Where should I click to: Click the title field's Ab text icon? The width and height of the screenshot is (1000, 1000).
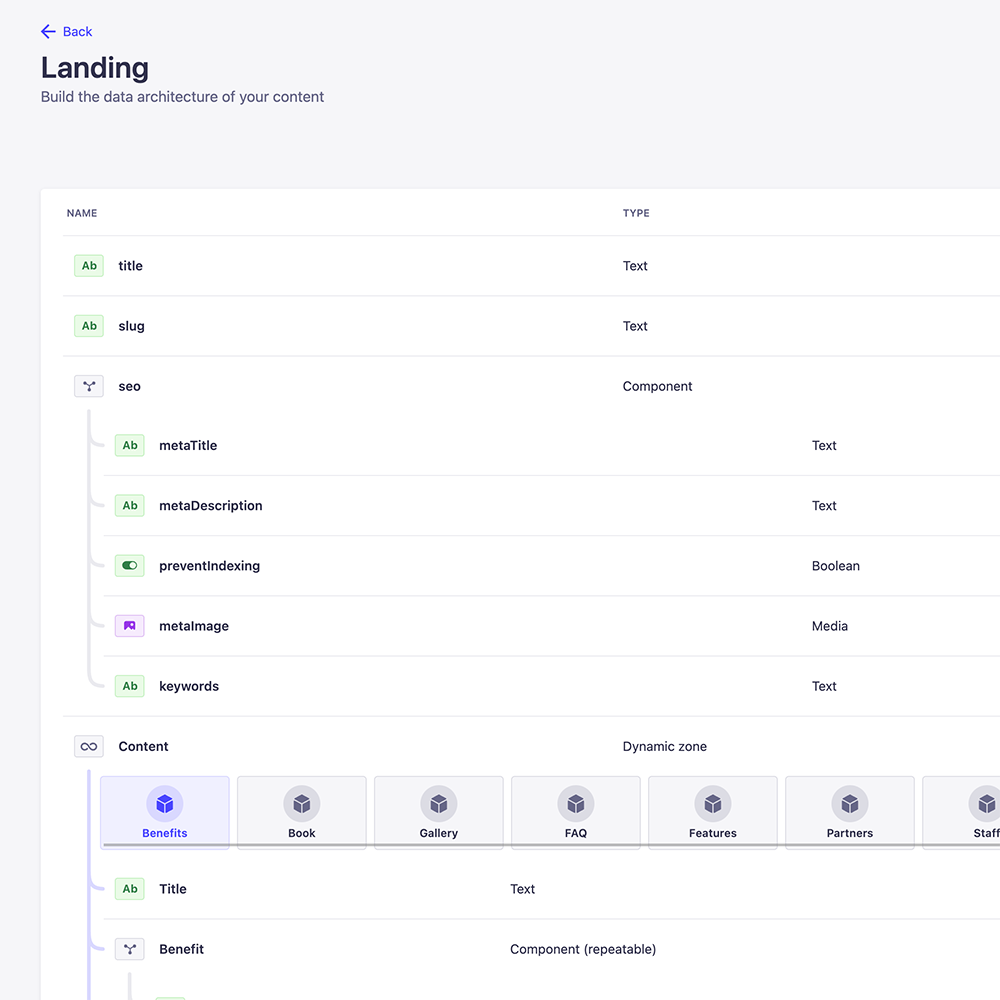[x=89, y=266]
